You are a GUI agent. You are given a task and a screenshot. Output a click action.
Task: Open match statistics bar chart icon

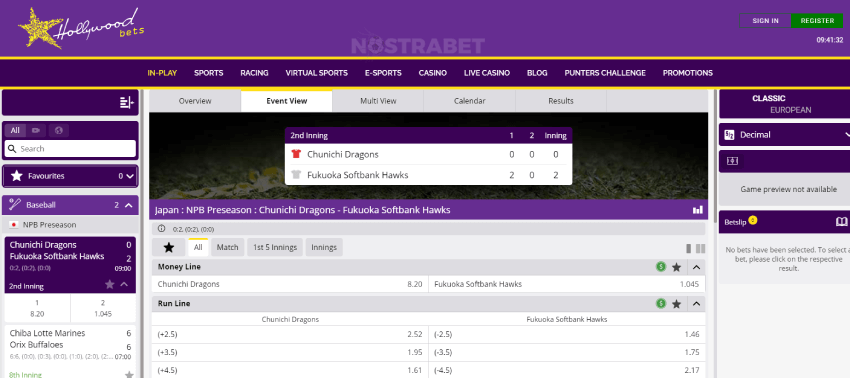point(698,210)
